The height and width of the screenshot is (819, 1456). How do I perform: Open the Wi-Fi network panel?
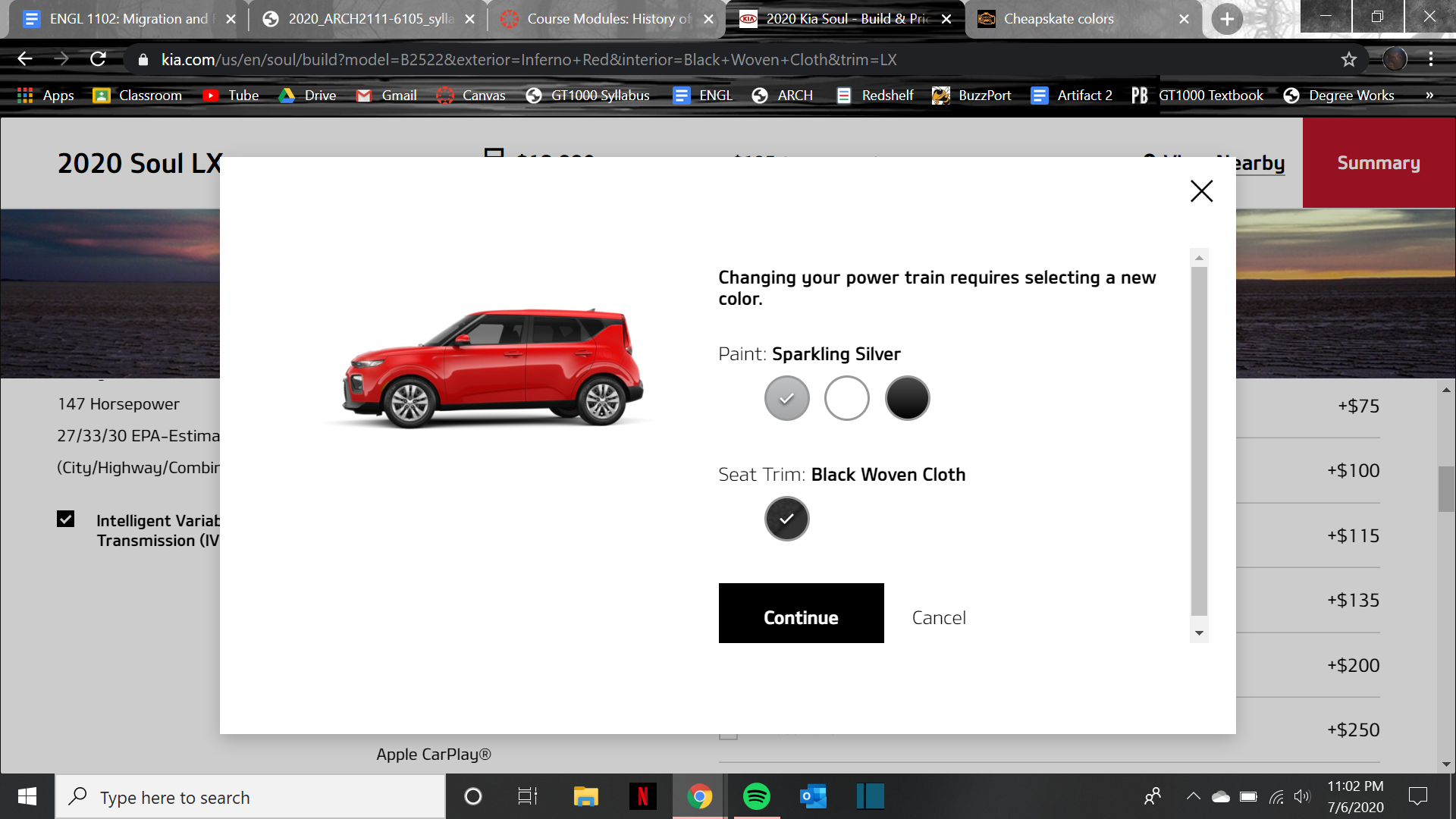(1277, 796)
